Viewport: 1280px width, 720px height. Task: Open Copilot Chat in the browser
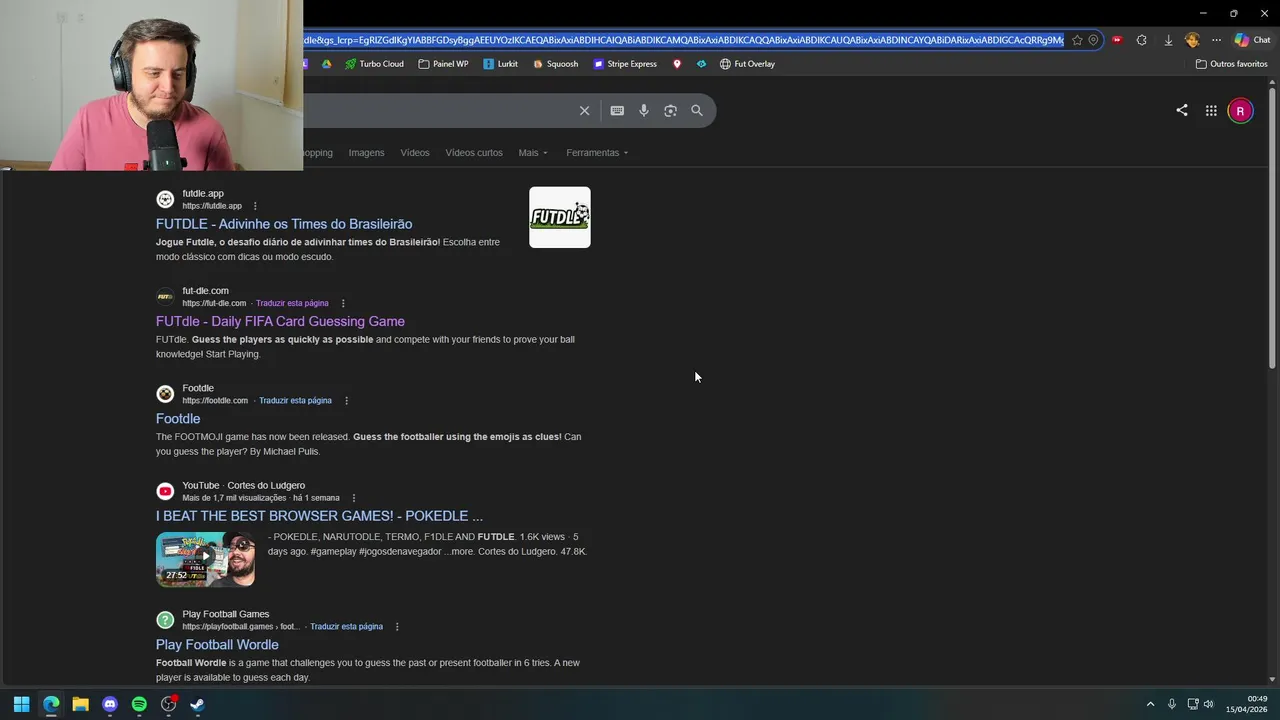click(x=1252, y=40)
